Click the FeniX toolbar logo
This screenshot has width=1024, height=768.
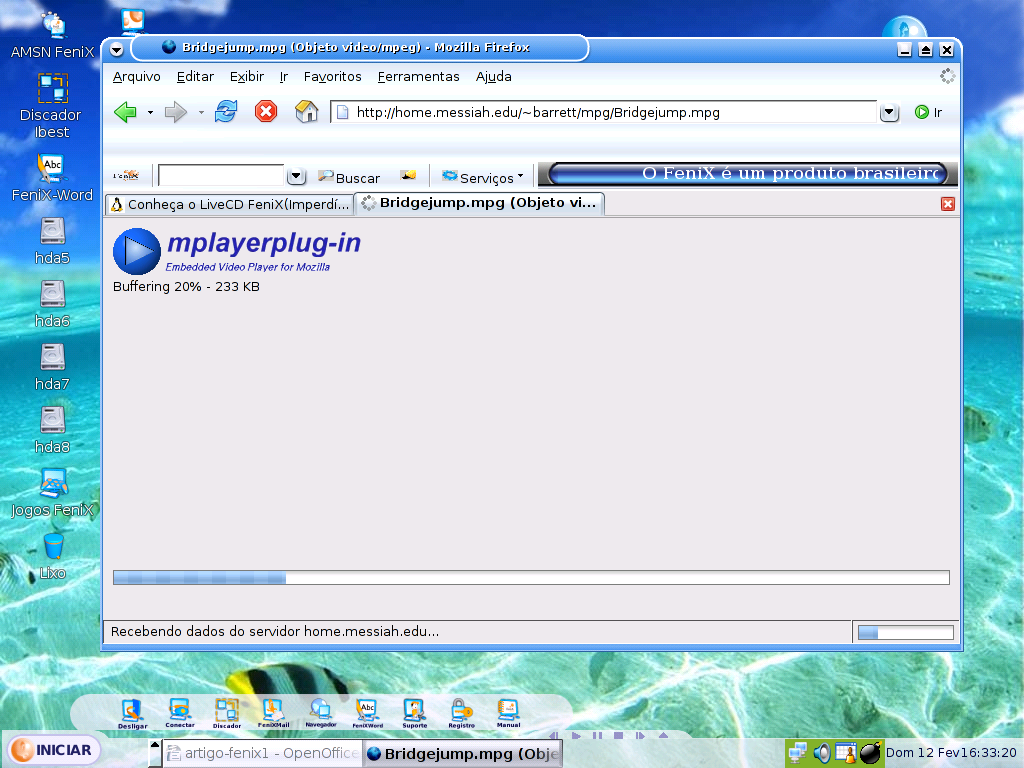pos(126,175)
